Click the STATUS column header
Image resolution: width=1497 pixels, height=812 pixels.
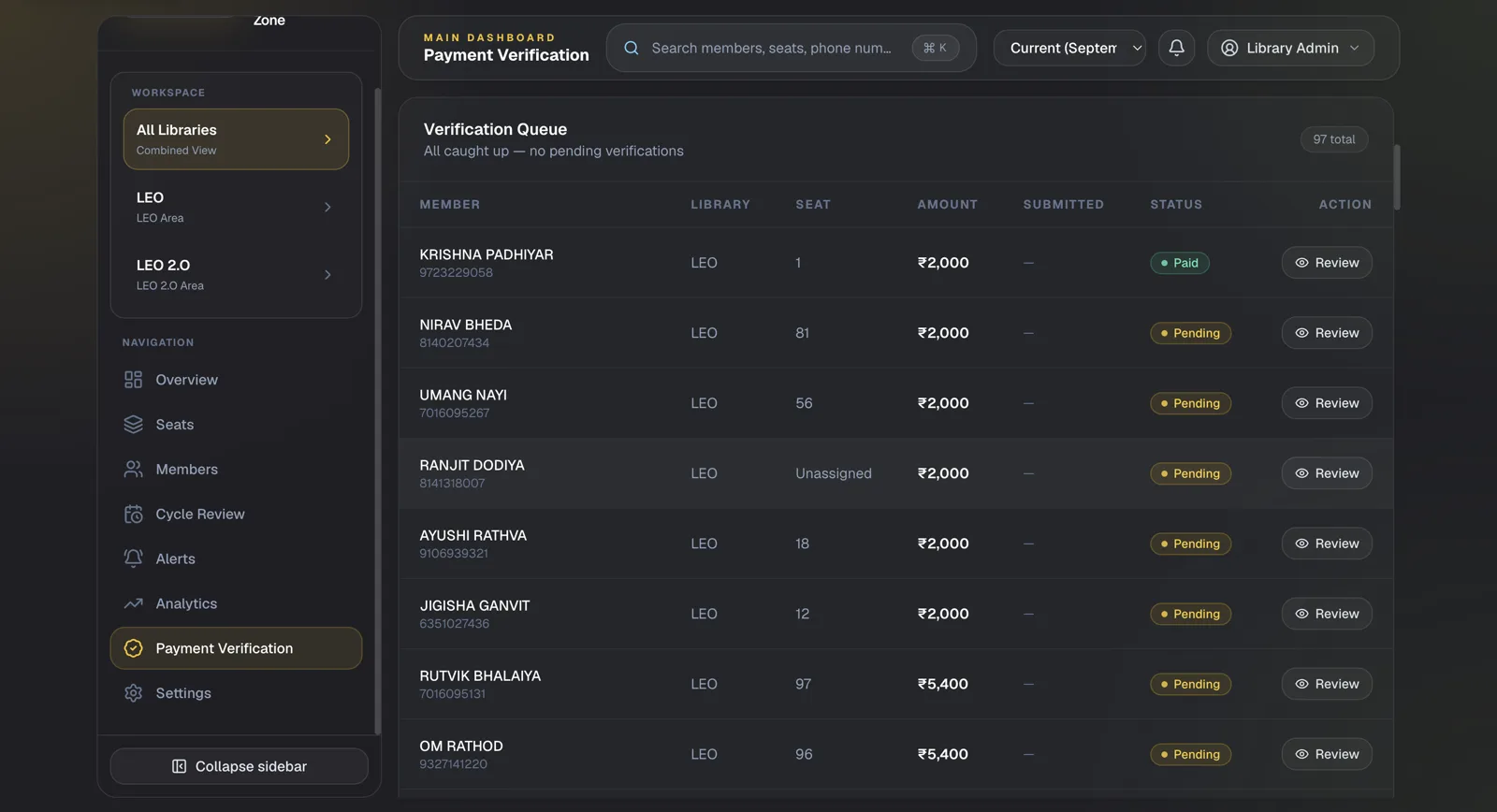point(1176,204)
